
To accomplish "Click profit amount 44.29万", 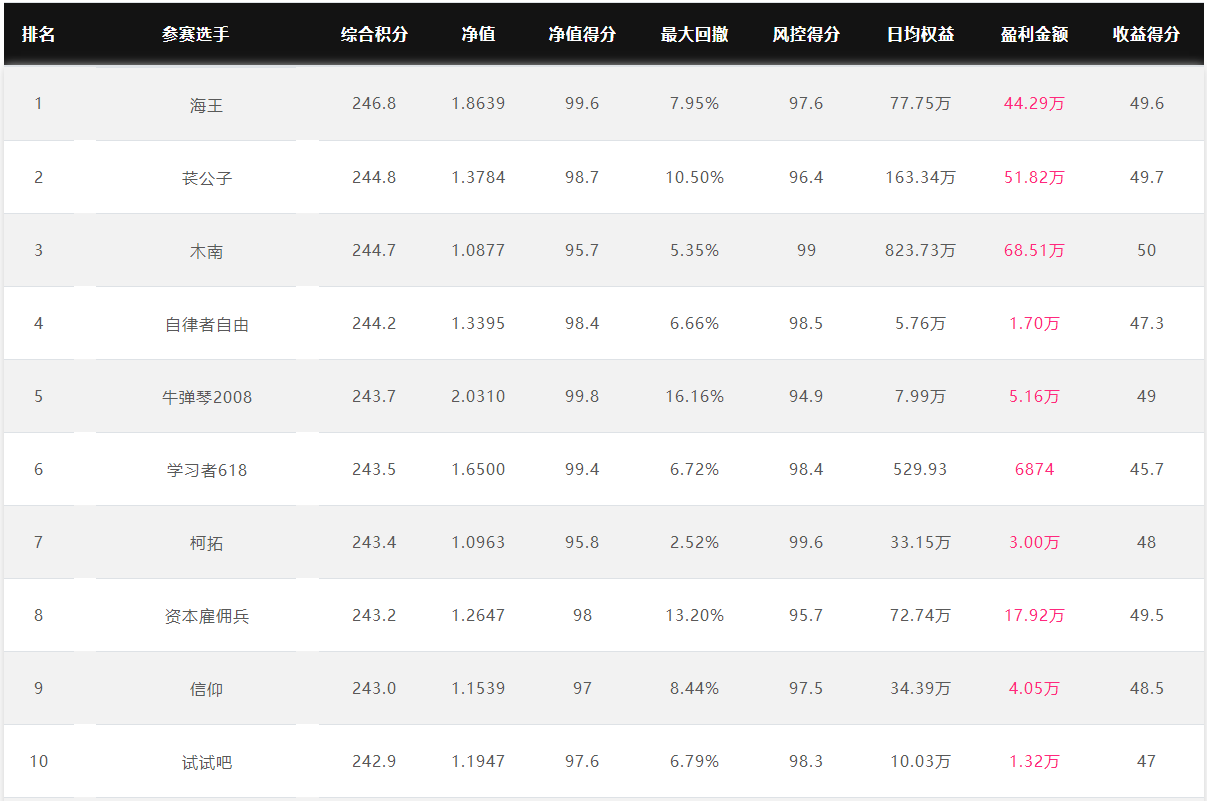I will click(x=1034, y=104).
